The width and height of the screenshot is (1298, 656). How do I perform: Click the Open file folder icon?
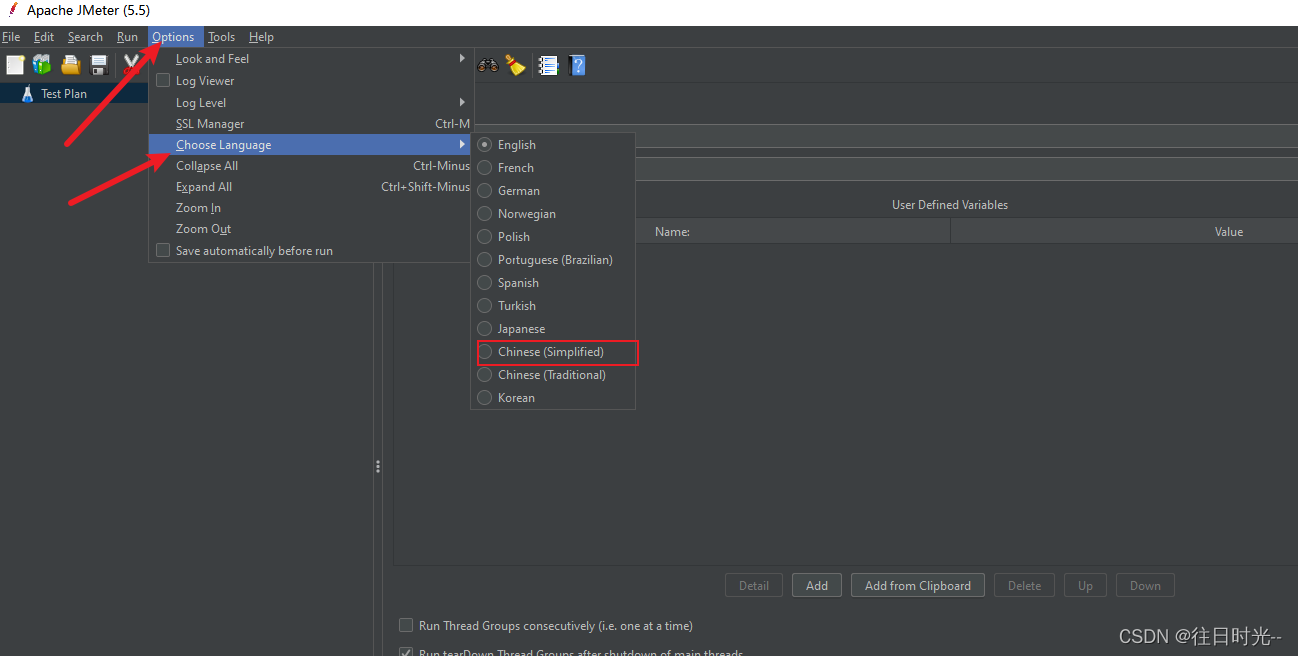[71, 65]
